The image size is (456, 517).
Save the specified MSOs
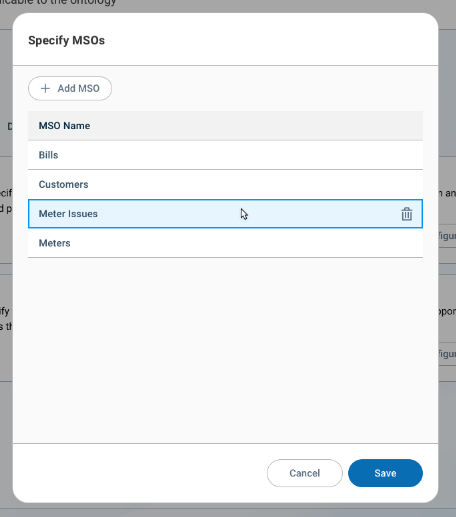coord(385,473)
